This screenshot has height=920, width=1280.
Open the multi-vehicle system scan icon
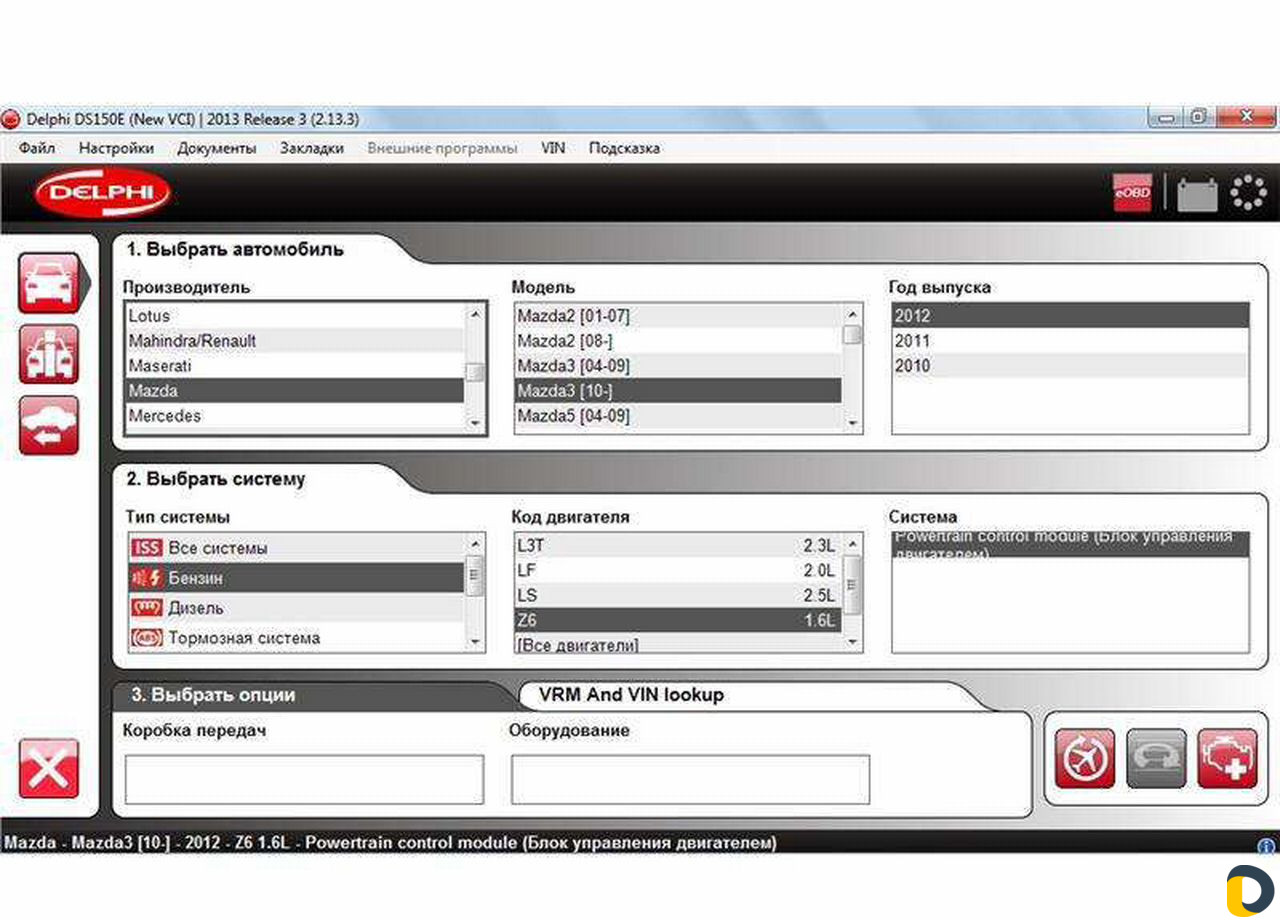click(49, 354)
